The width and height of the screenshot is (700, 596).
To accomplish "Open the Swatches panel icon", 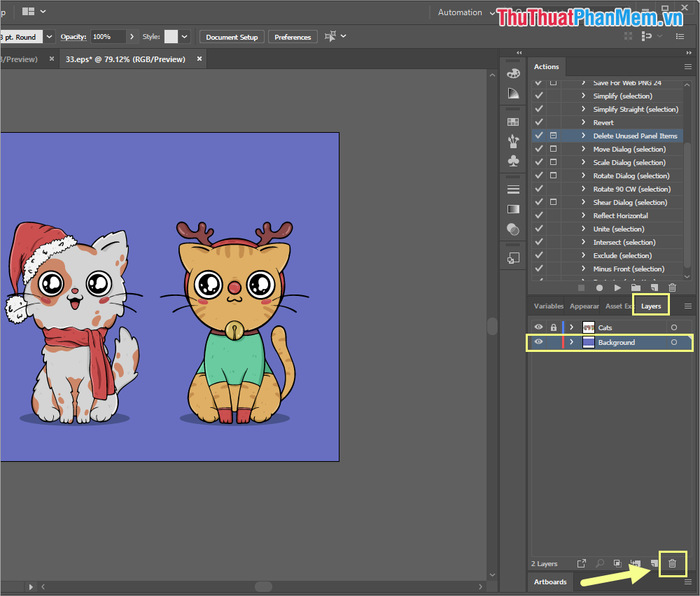I will tap(513, 122).
